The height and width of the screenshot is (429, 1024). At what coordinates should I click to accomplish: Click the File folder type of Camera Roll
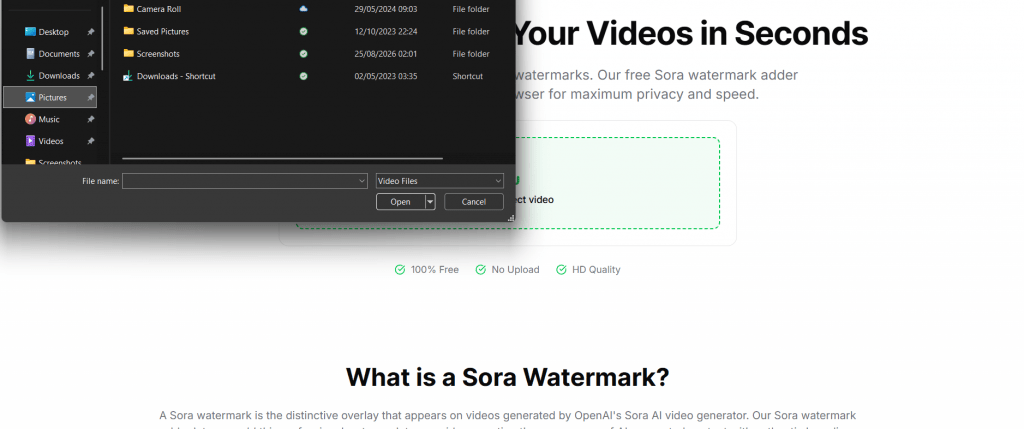[x=471, y=9]
